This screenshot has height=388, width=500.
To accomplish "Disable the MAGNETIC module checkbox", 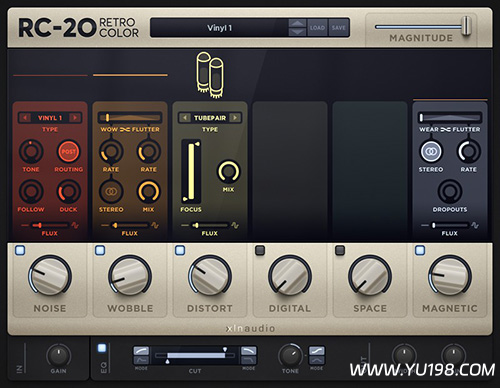I will point(420,250).
